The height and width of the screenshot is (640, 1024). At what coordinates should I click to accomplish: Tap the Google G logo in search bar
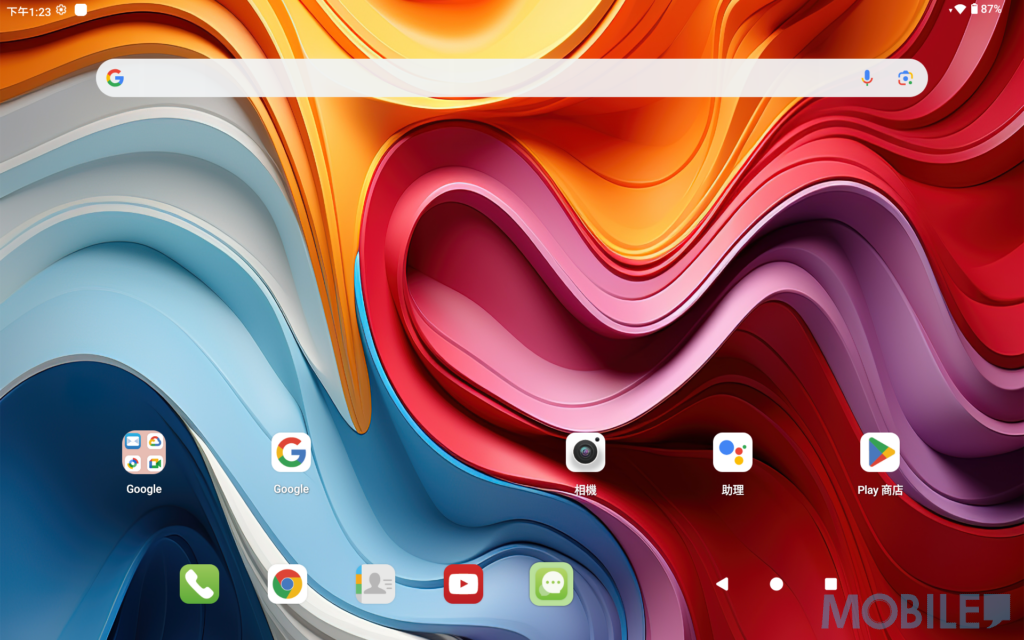(x=115, y=78)
